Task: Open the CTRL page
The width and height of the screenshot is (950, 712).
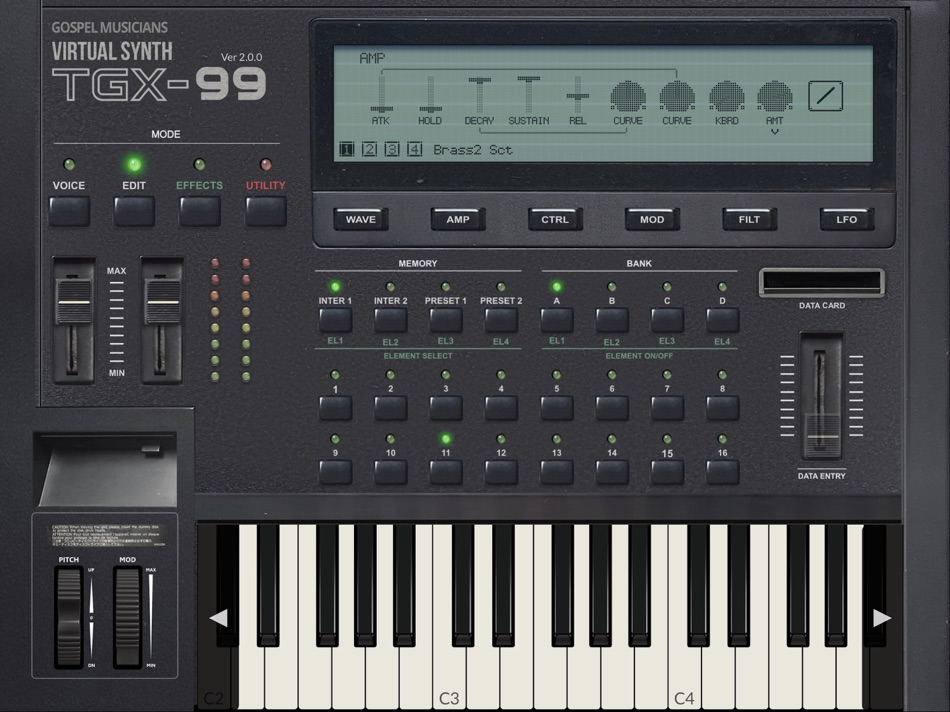Action: coord(555,219)
